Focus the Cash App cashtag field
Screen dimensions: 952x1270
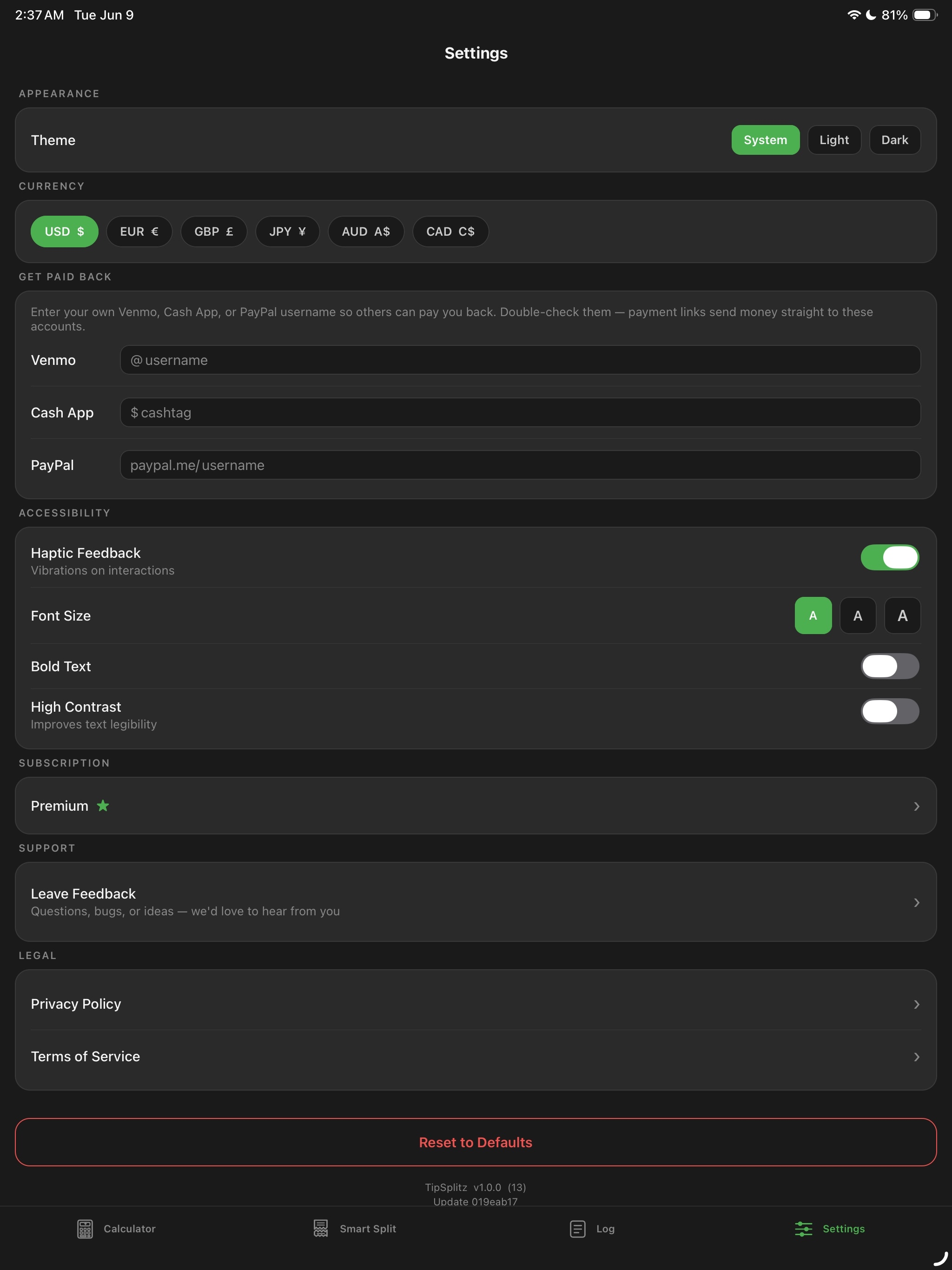[520, 412]
